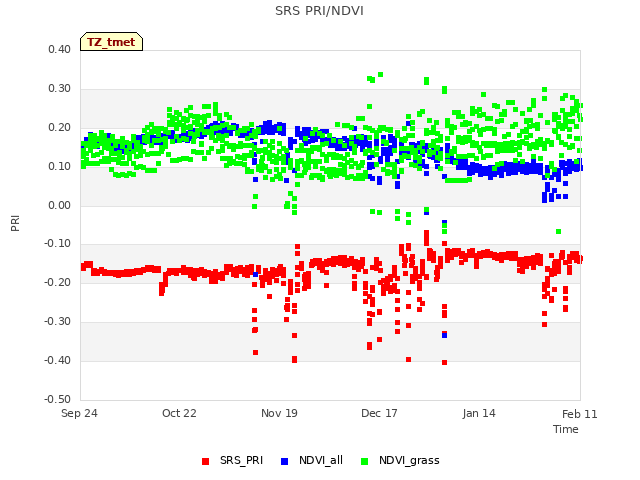Screen dimensions: 640x480
Task: Toggle the NDVI_all legend entry
Action: click(312, 460)
